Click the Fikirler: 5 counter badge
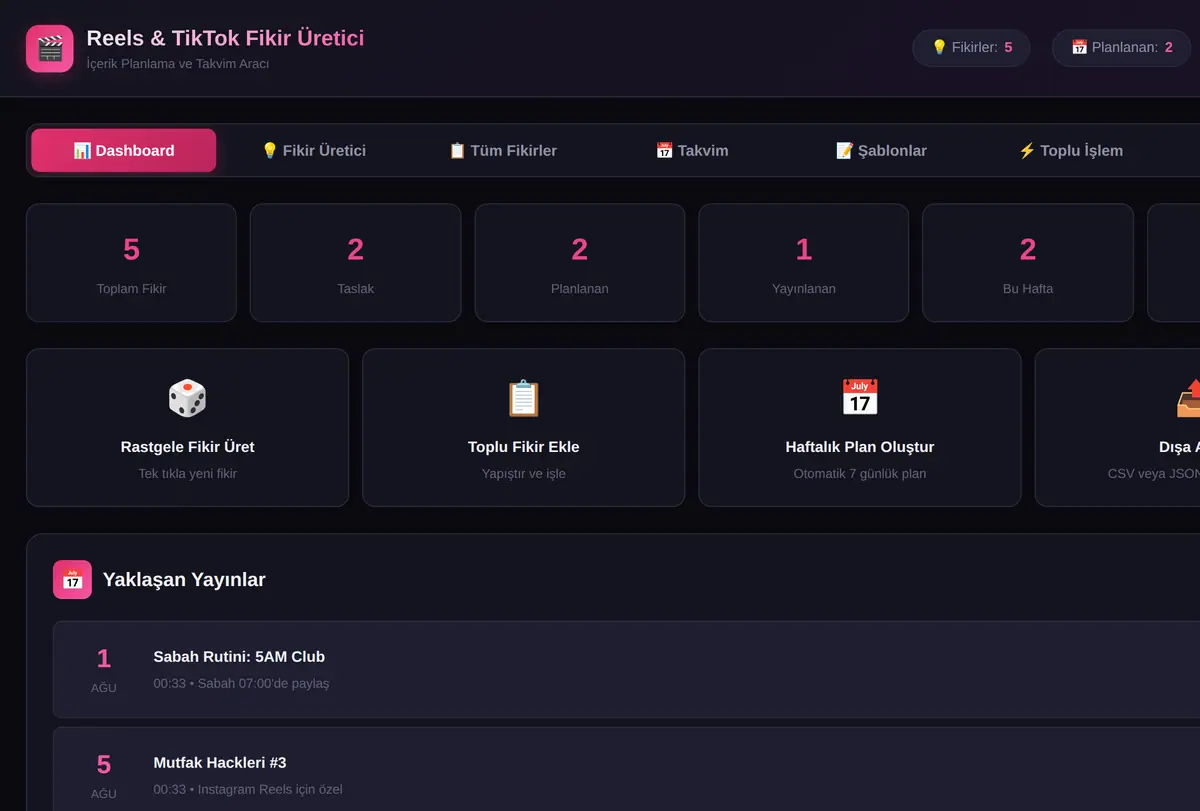 point(971,48)
